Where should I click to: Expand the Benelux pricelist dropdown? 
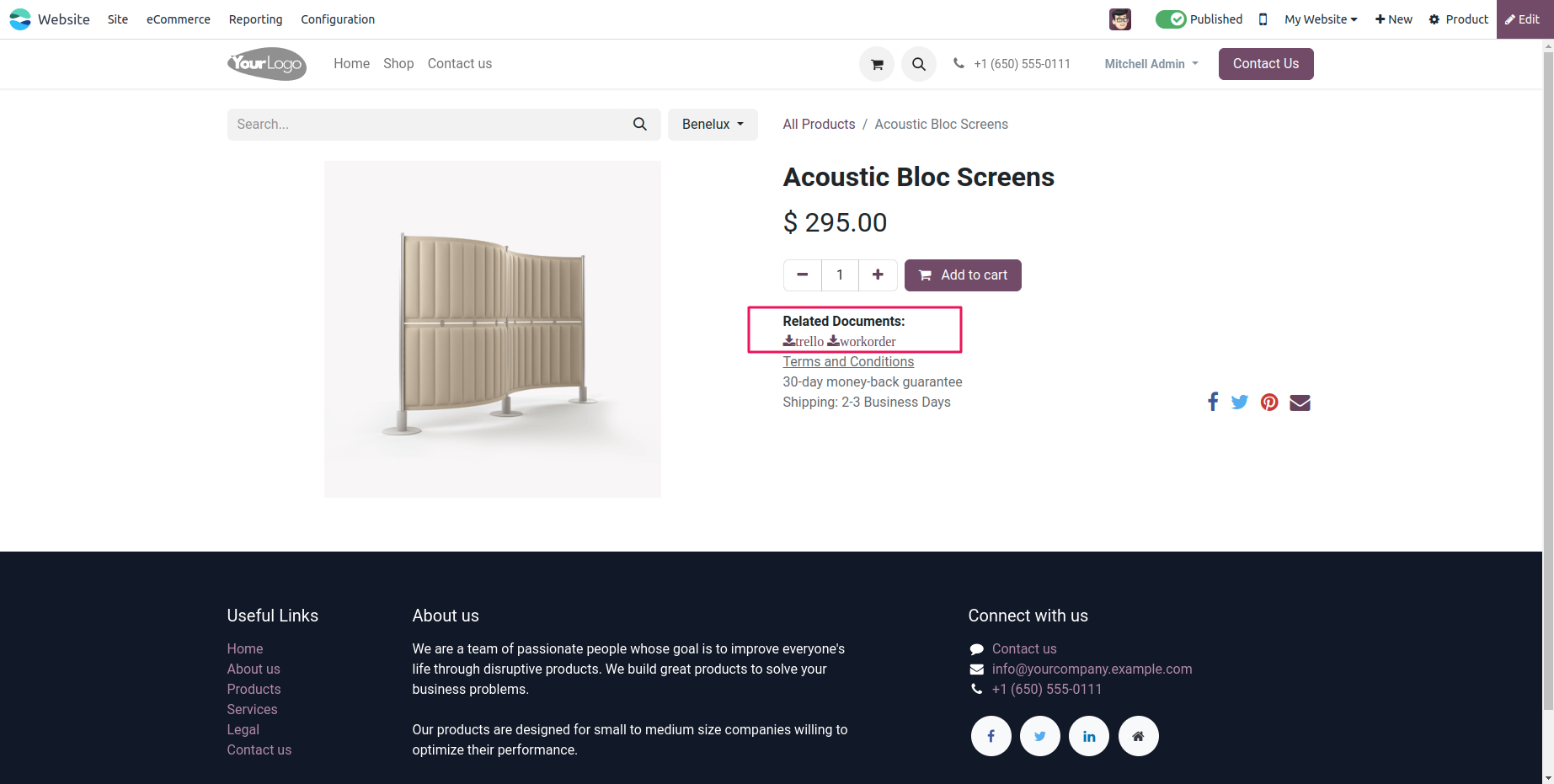click(713, 125)
